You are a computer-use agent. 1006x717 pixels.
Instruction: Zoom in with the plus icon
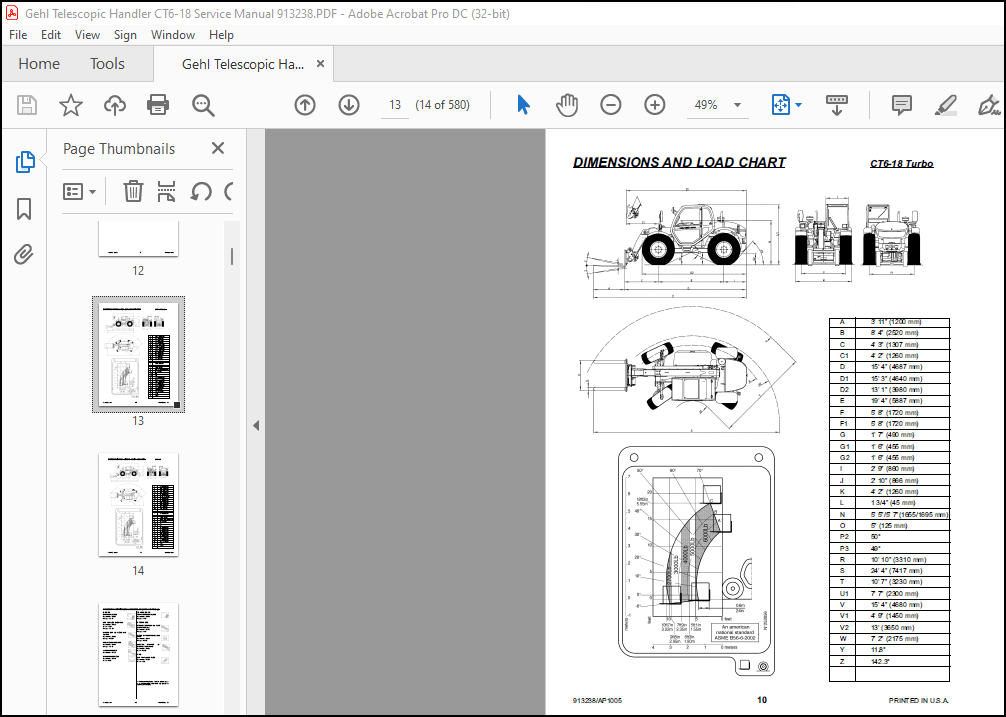[654, 105]
